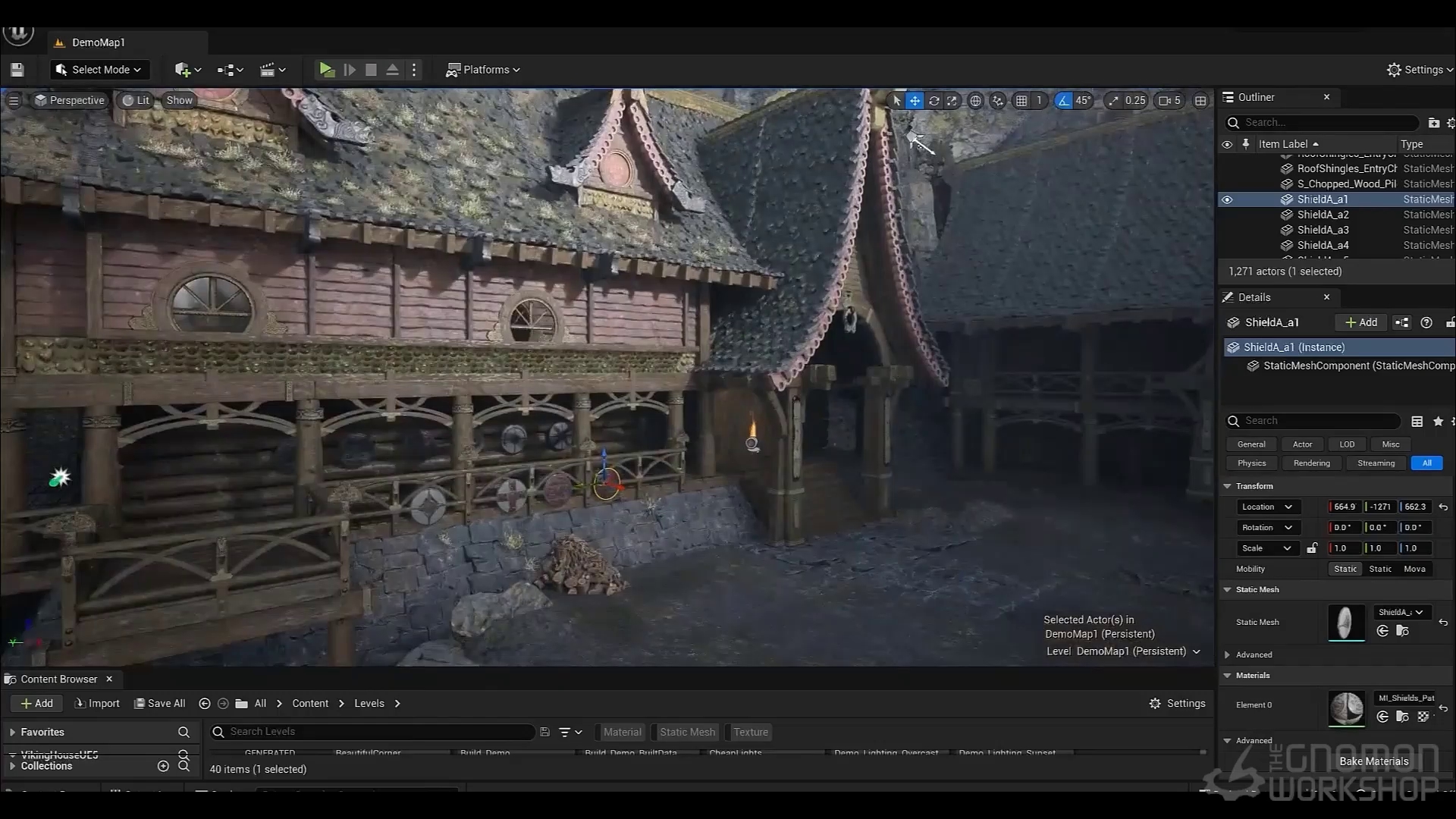Toggle the Scale lock ratio icon
The image size is (1456, 819).
point(1312,548)
